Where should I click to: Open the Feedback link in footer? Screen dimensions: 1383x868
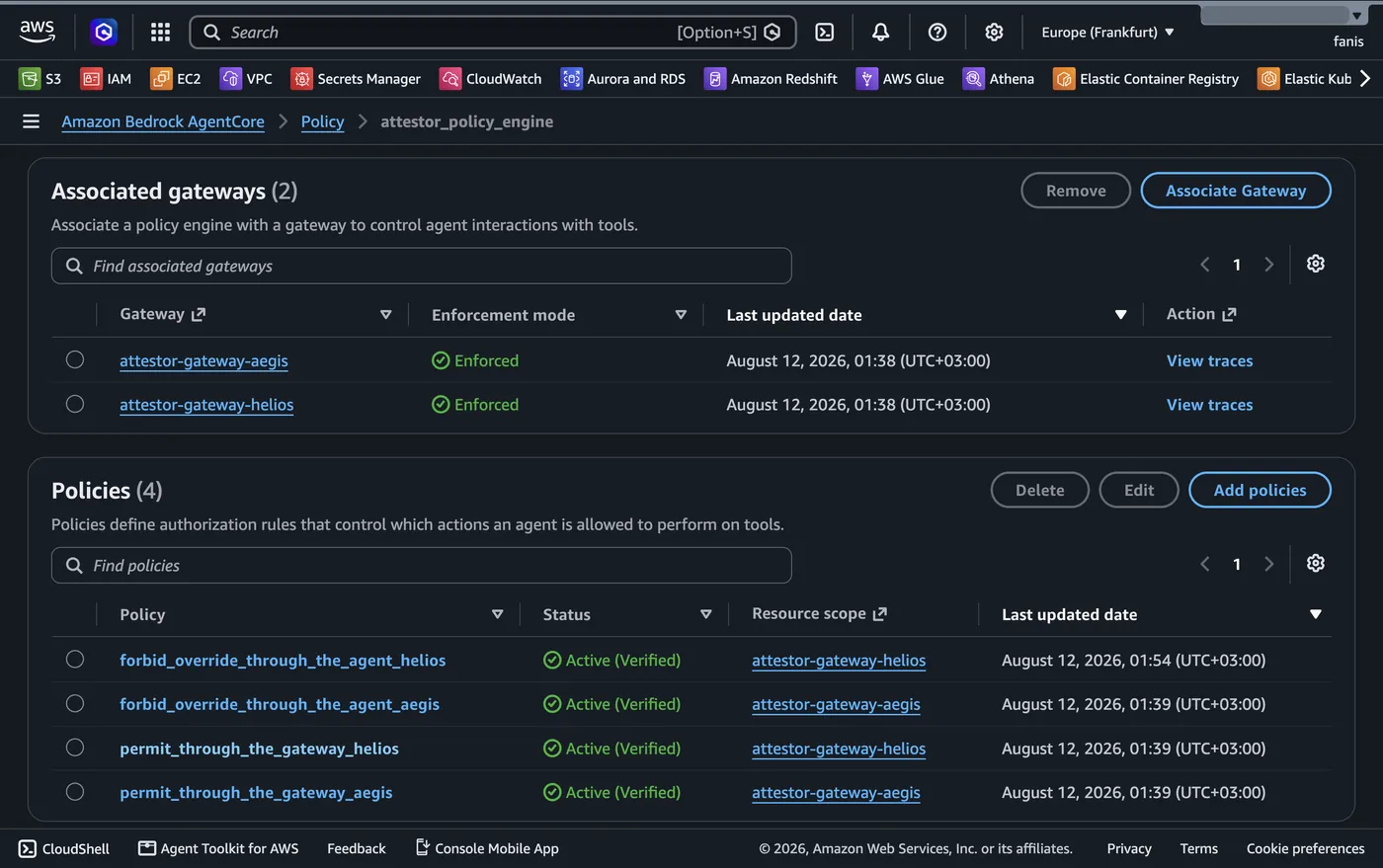coord(357,848)
